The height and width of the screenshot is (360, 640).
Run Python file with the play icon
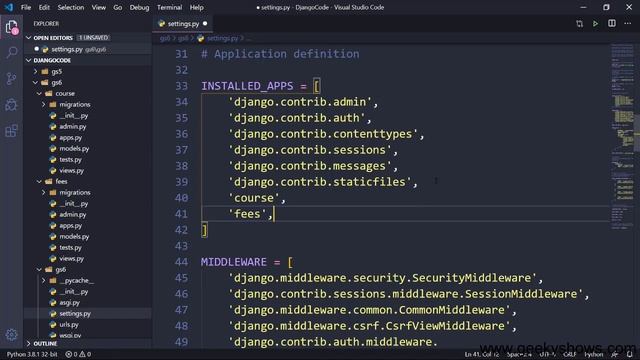point(596,24)
